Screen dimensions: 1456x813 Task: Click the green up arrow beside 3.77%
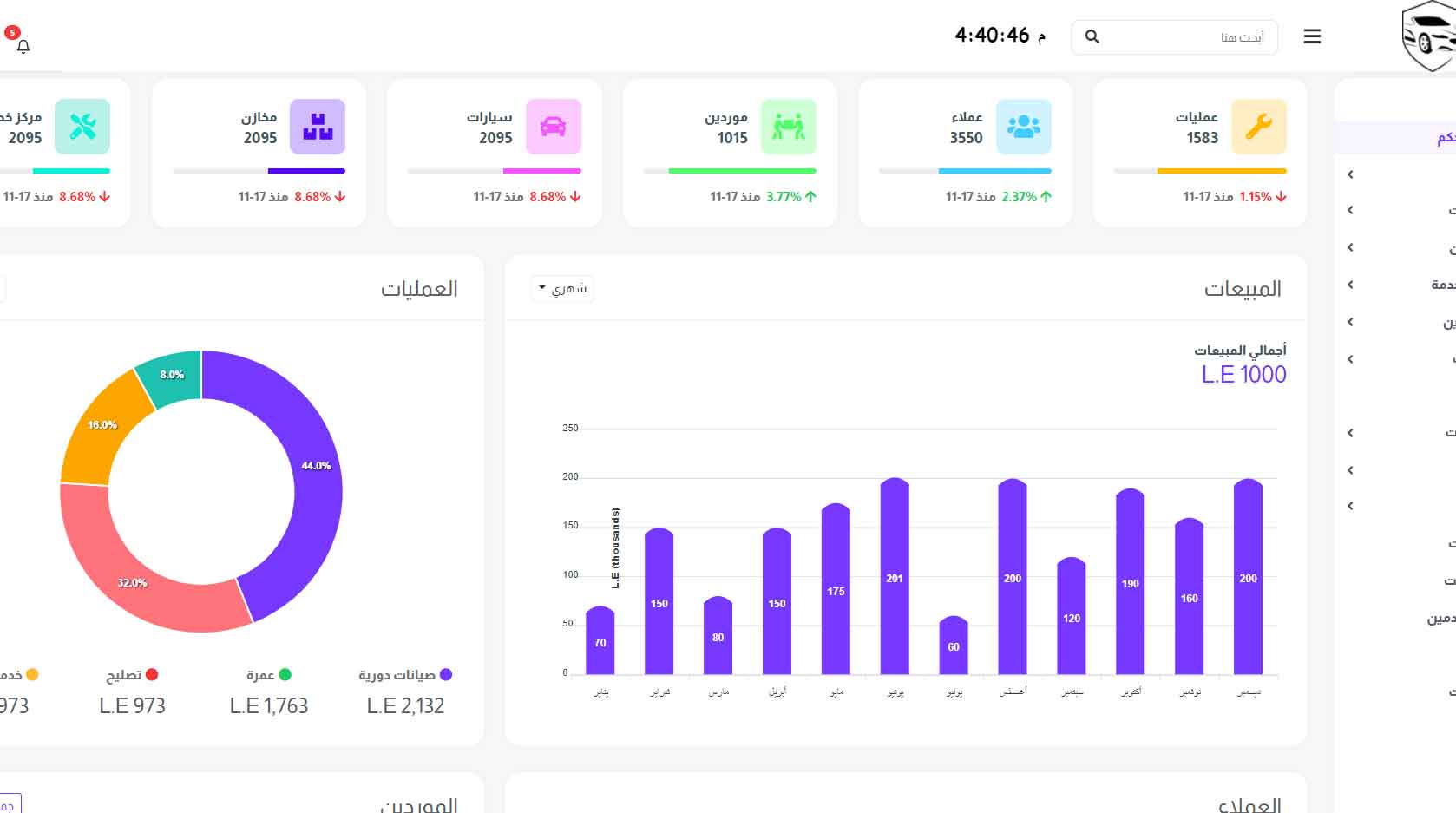[x=810, y=197]
